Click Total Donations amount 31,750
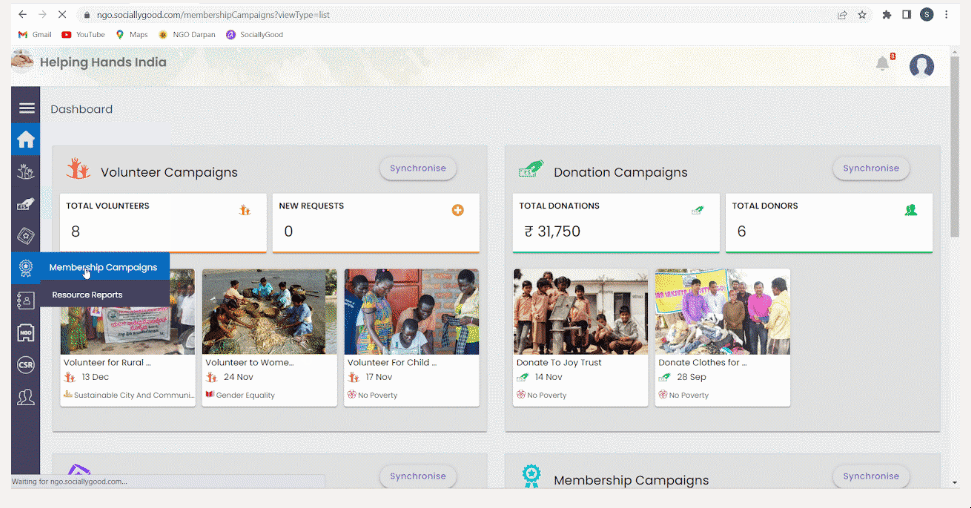971x508 pixels. click(x=552, y=232)
